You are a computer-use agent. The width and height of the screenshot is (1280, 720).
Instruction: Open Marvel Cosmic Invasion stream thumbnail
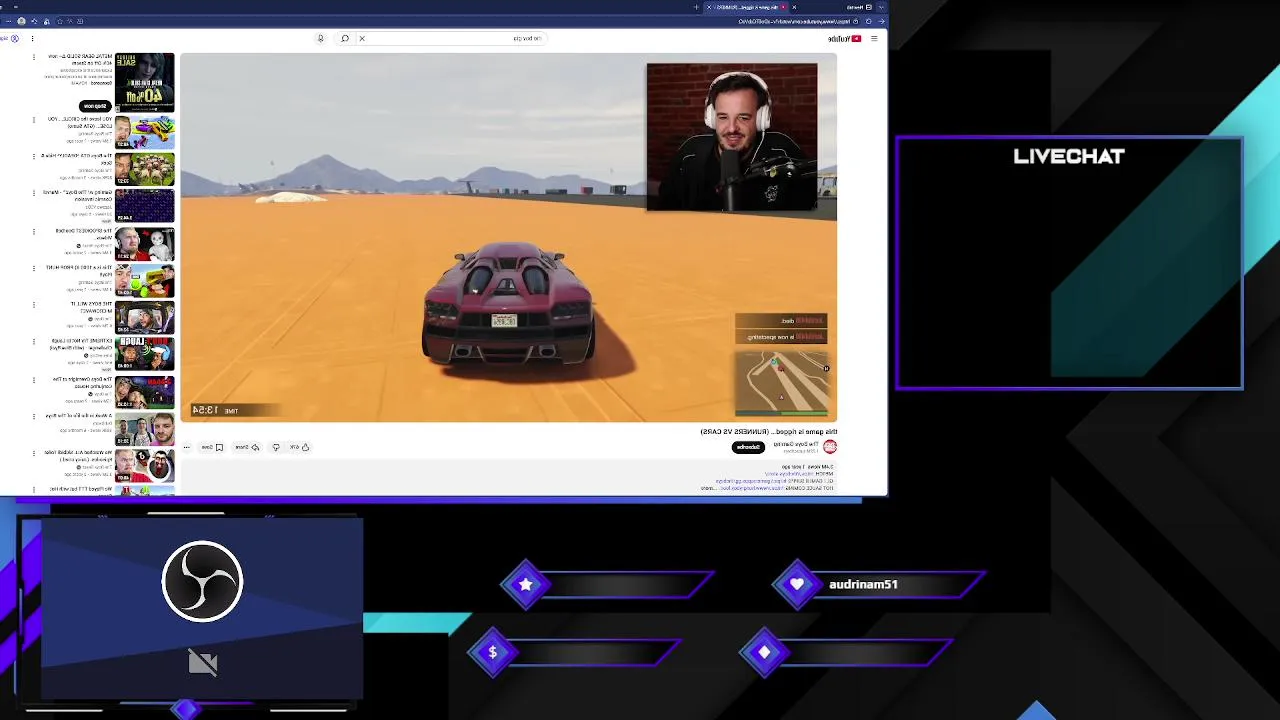[x=144, y=205]
